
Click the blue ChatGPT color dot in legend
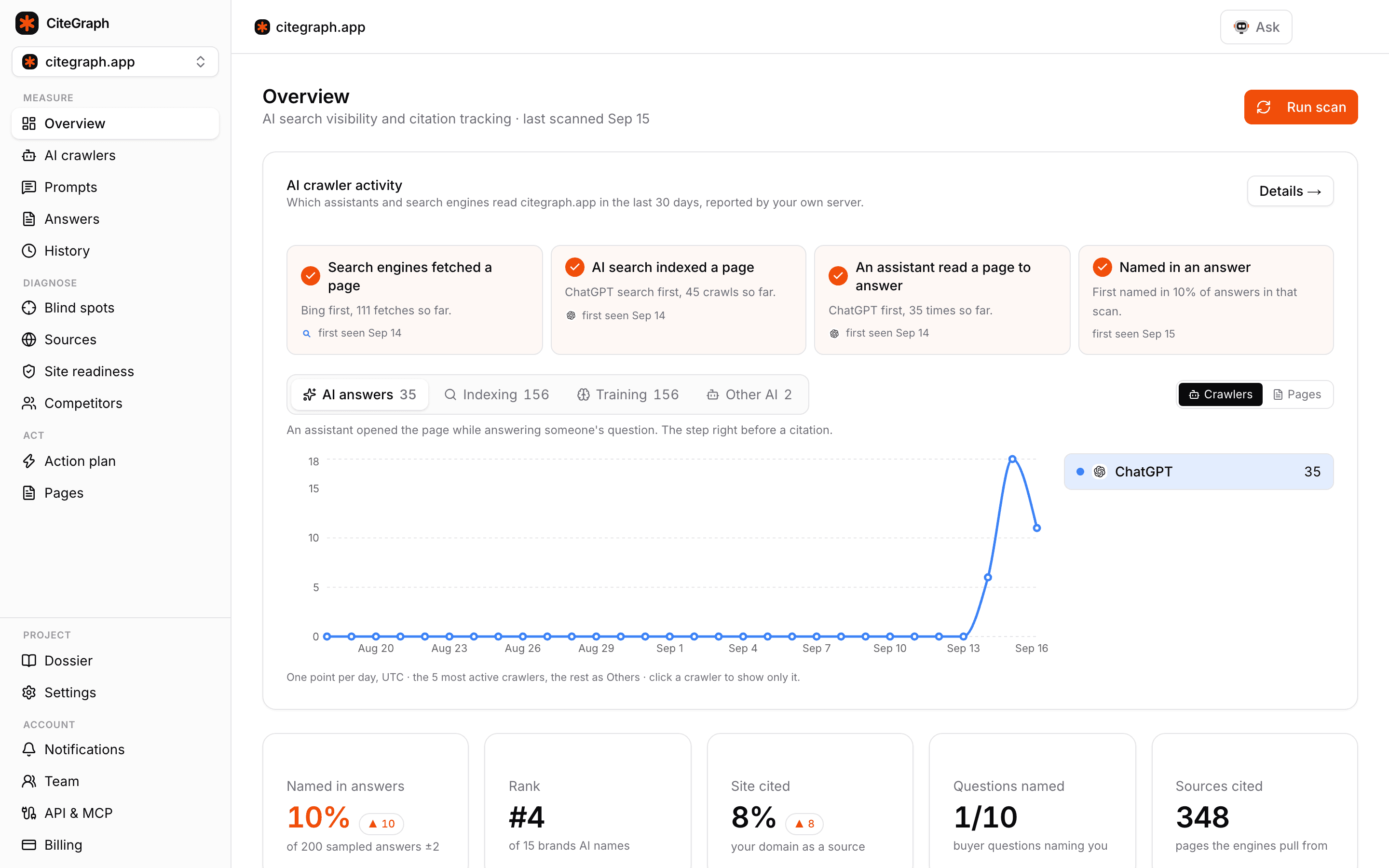point(1080,472)
